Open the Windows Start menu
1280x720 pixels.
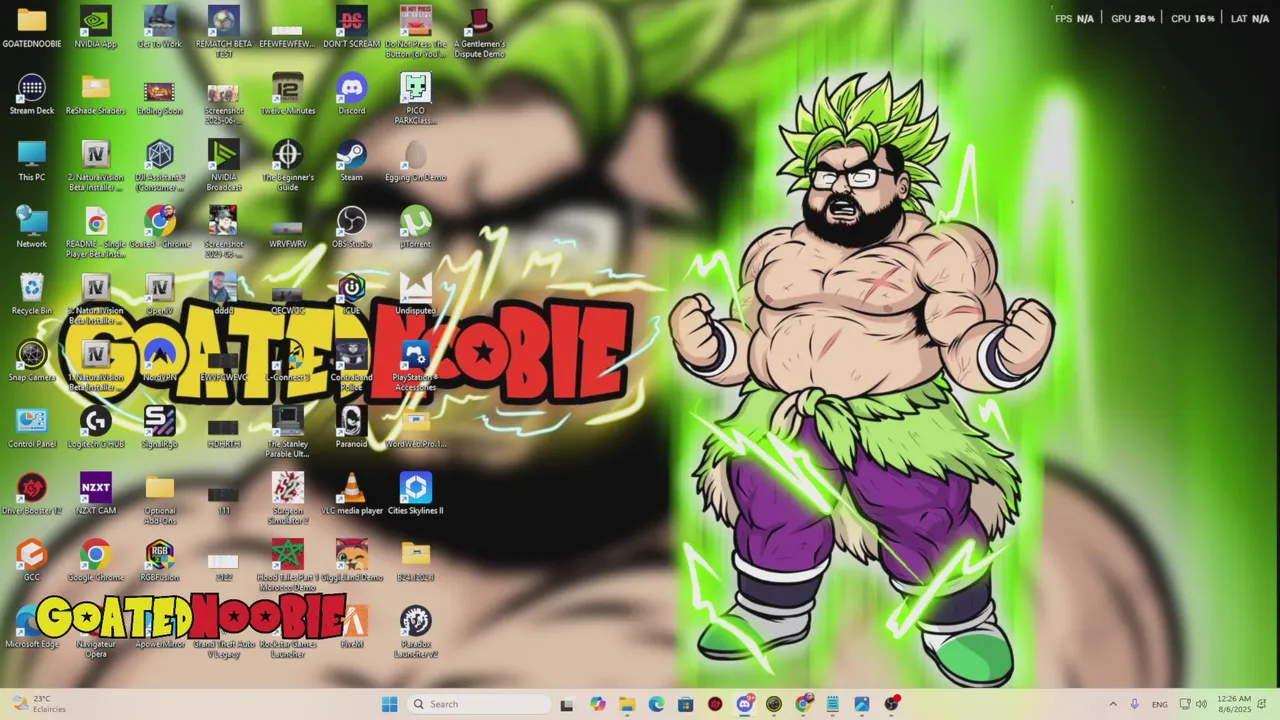pos(389,704)
